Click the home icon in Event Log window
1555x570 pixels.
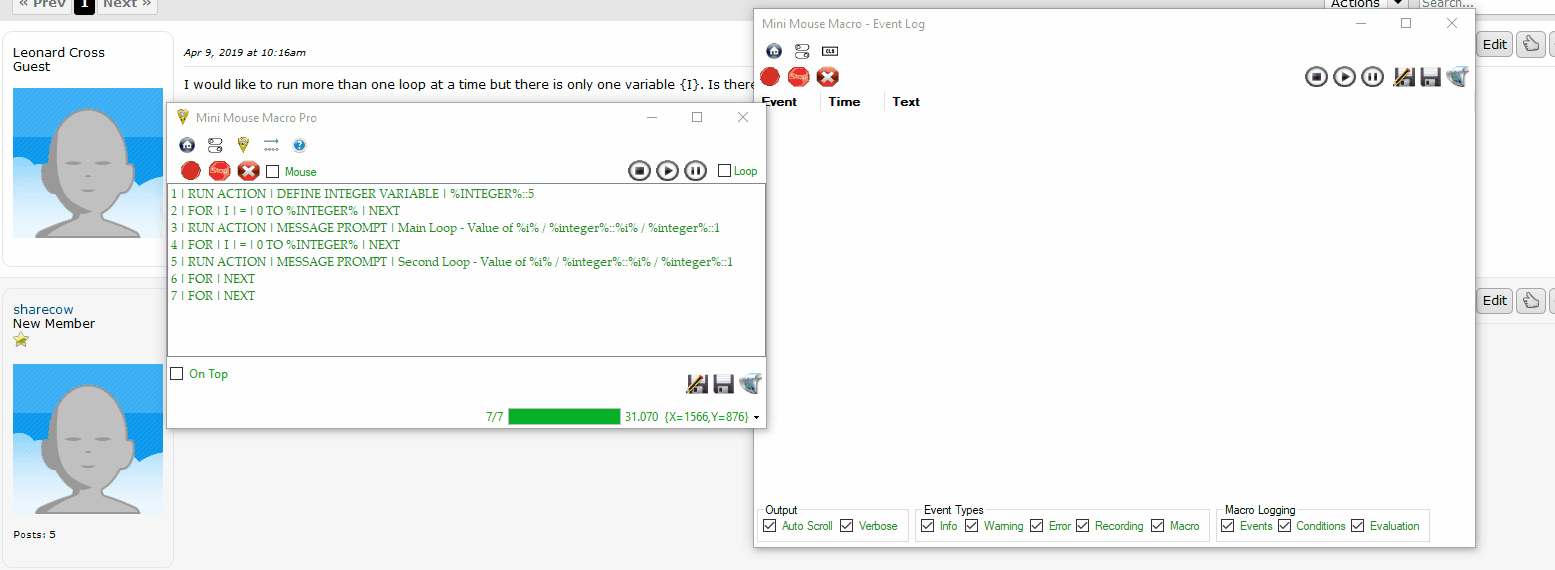pos(773,51)
